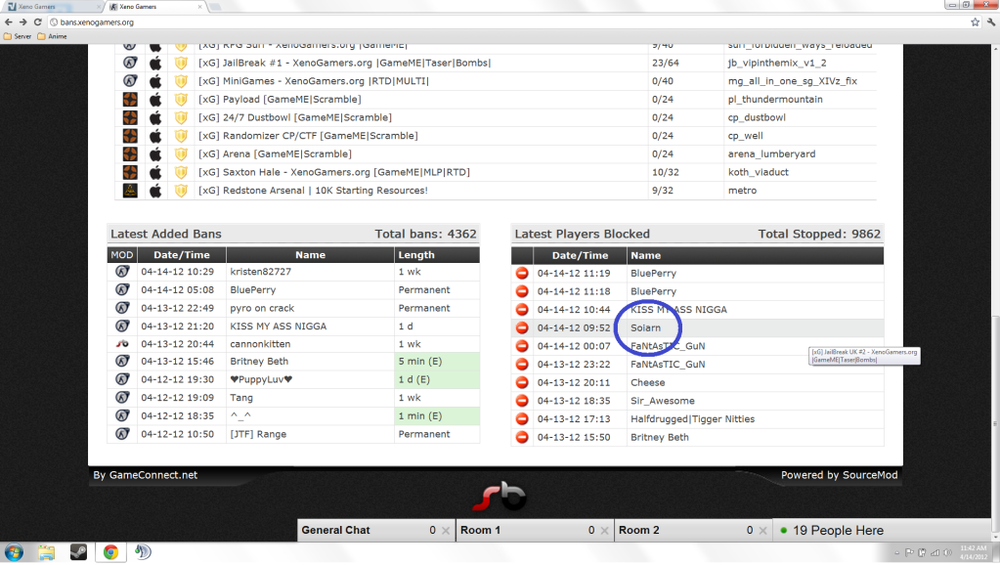This screenshot has height=565, width=1000.
Task: Close the Room 2 chat tab
Action: 763,531
